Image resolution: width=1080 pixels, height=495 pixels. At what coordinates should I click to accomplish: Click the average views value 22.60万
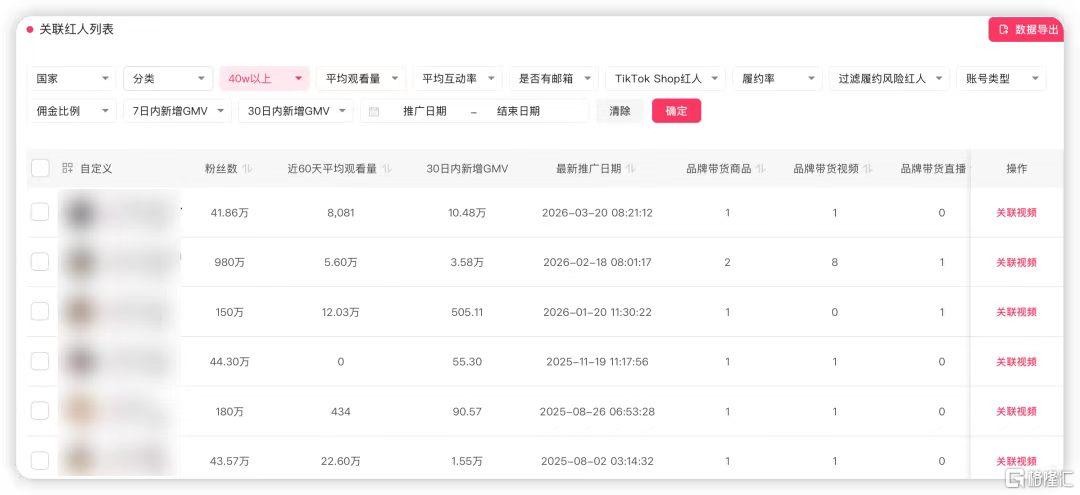coord(341,461)
